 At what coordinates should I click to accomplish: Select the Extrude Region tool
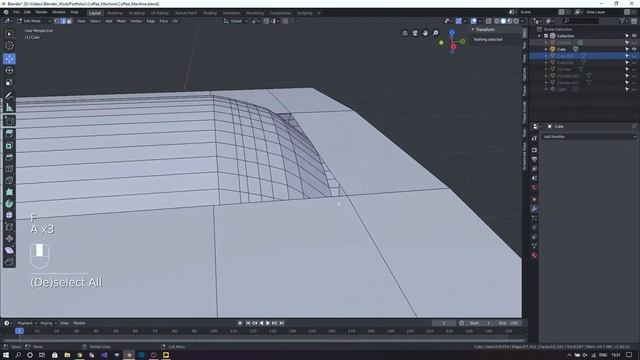tap(9, 134)
